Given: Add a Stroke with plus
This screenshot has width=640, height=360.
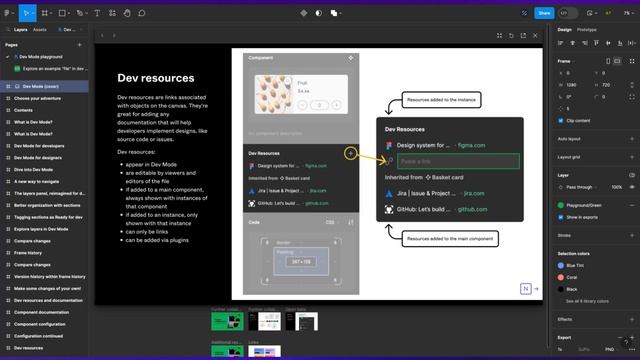Looking at the screenshot, I should [632, 236].
